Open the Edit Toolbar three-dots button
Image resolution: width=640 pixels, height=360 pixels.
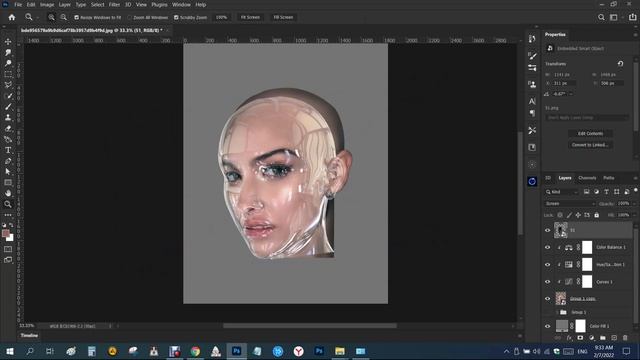point(8,215)
